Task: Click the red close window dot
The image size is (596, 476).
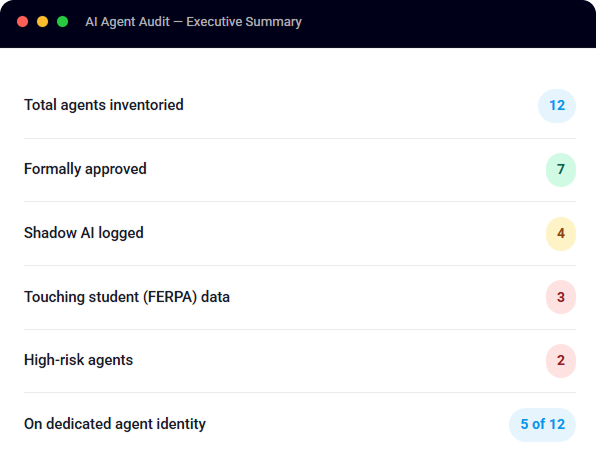Action: (x=23, y=22)
